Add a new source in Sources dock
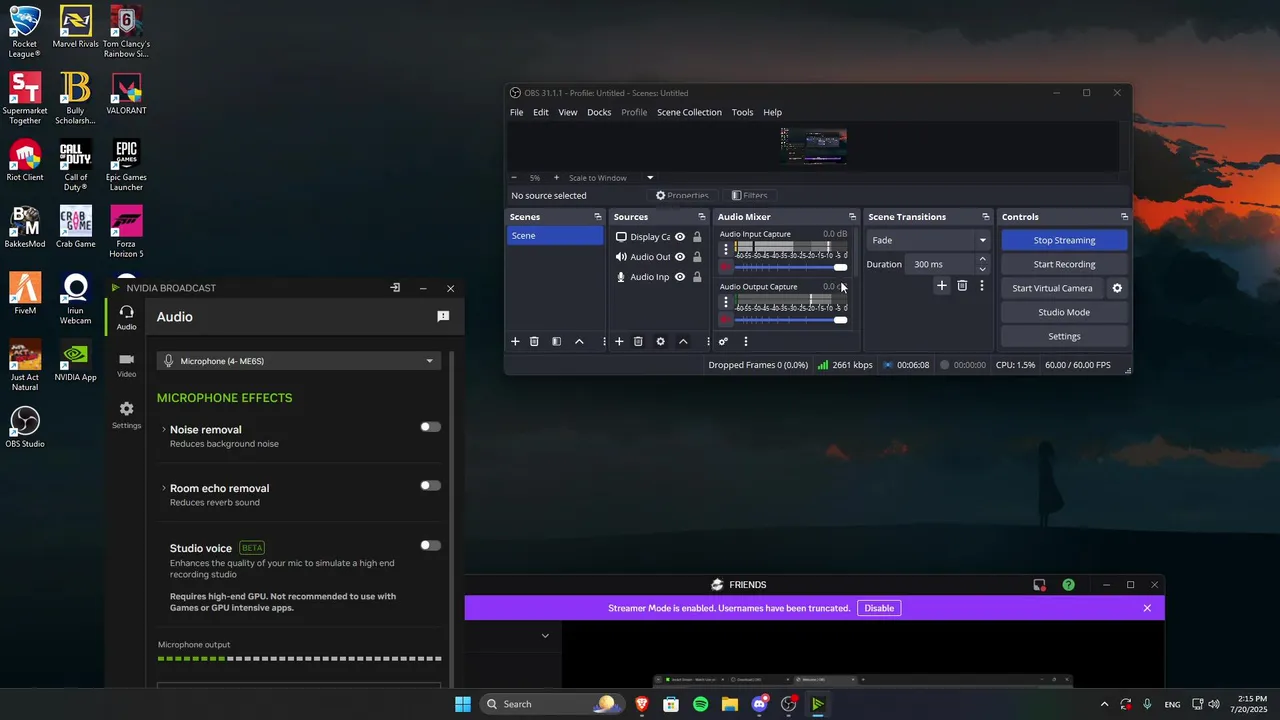 pyautogui.click(x=619, y=342)
